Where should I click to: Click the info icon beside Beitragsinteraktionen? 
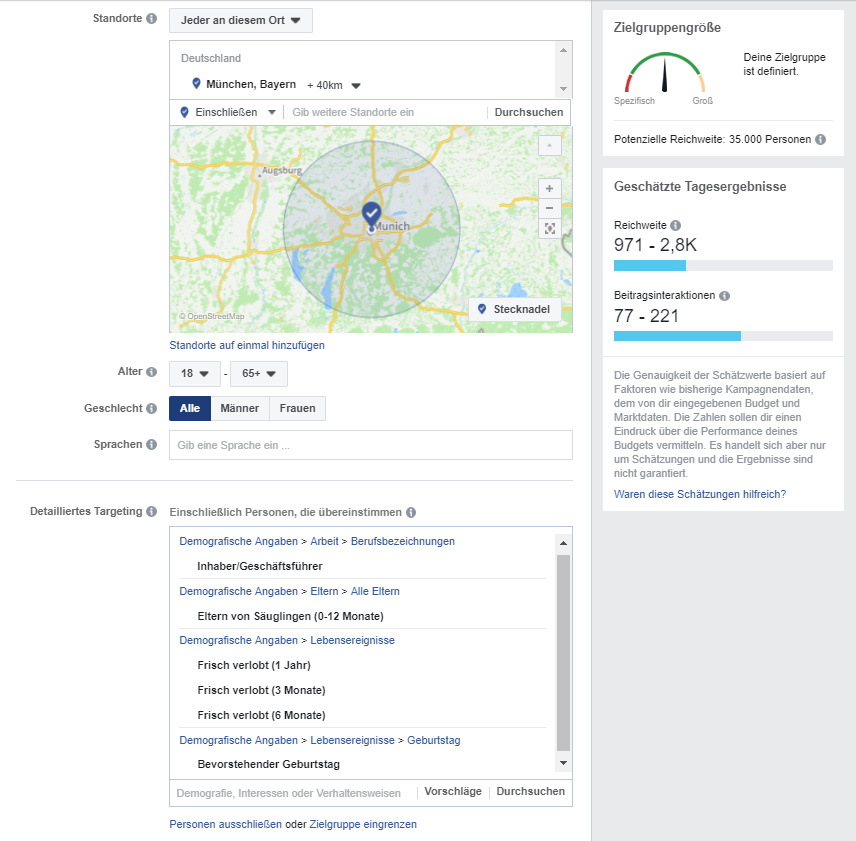[724, 296]
